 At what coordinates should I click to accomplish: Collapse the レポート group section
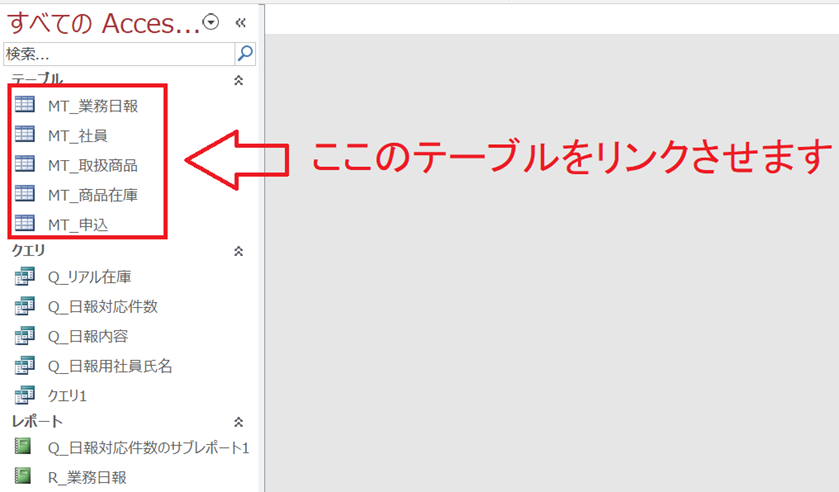click(x=238, y=422)
